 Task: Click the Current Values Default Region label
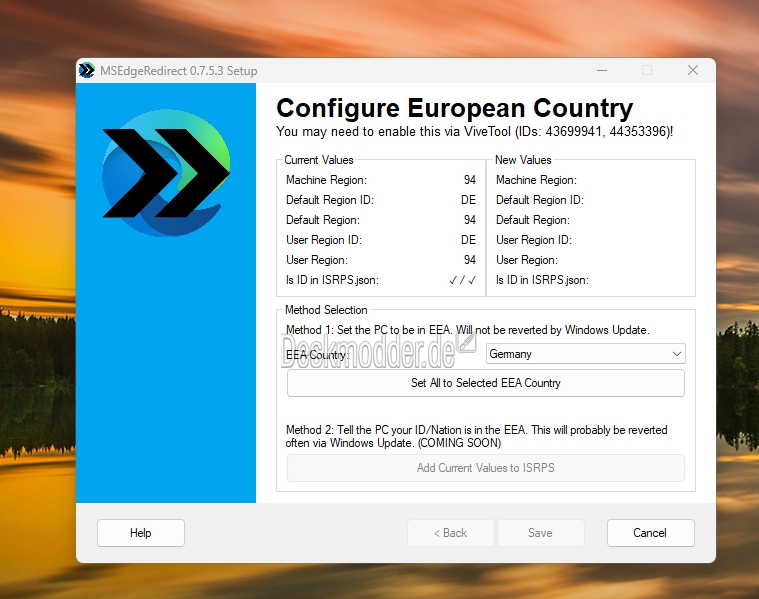click(323, 220)
